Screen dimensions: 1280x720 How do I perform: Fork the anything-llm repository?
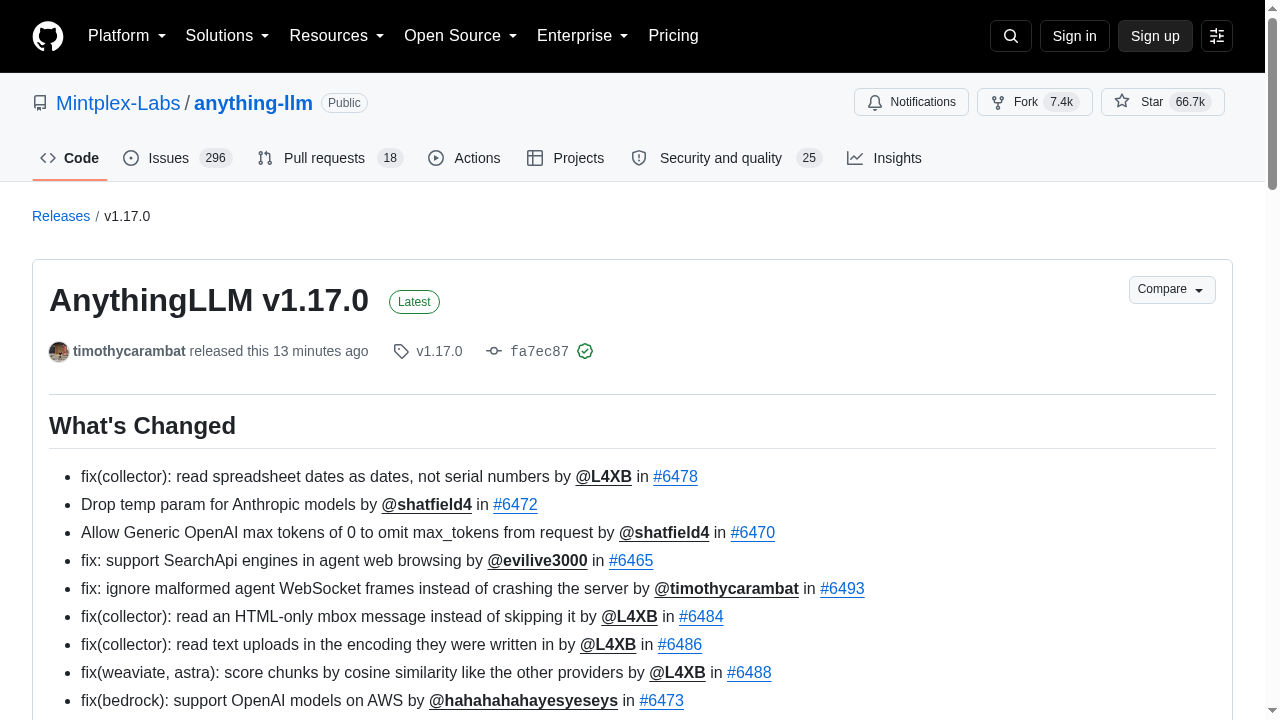pyautogui.click(x=1035, y=102)
